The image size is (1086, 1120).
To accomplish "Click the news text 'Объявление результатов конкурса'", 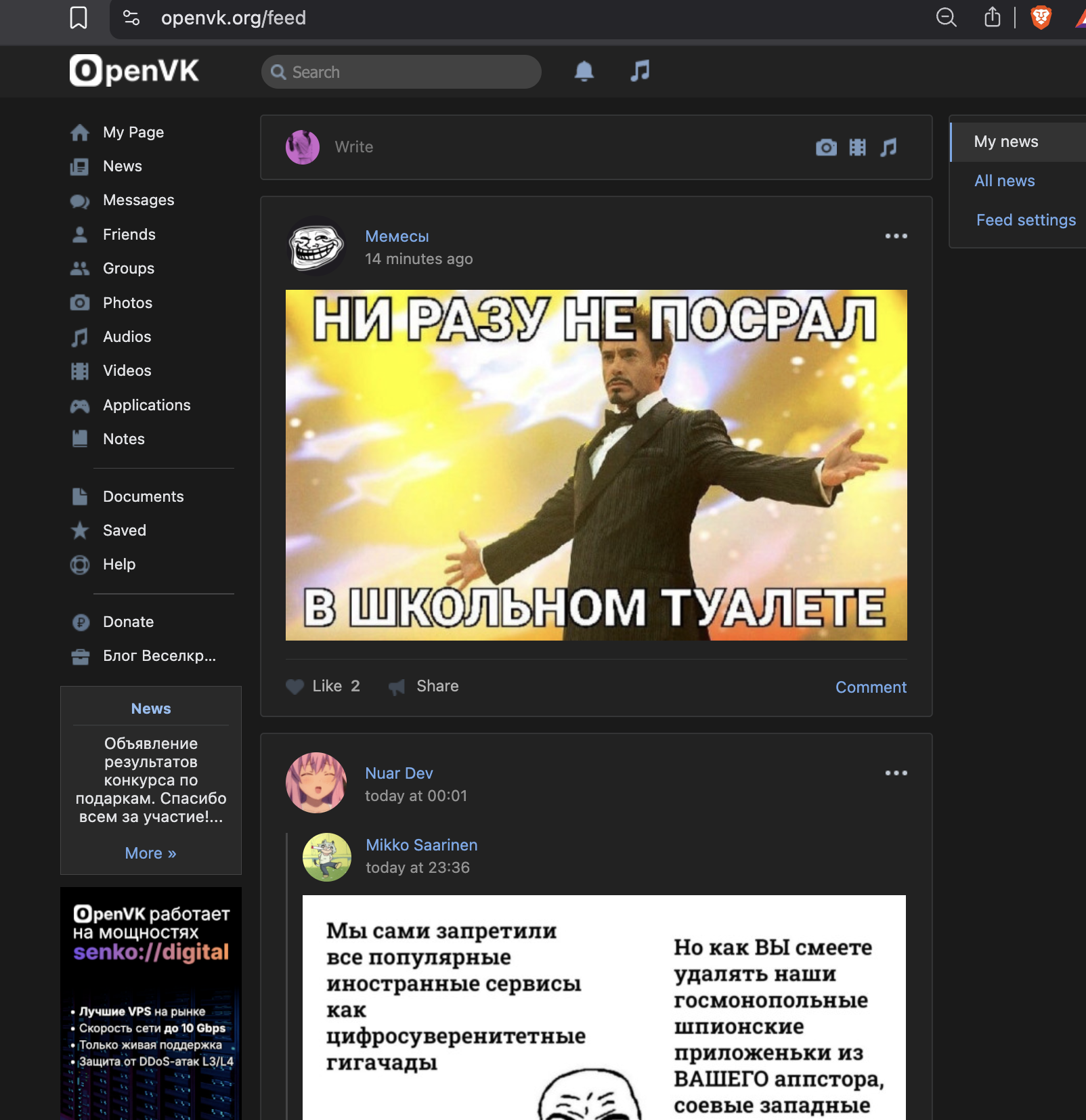I will (x=151, y=781).
